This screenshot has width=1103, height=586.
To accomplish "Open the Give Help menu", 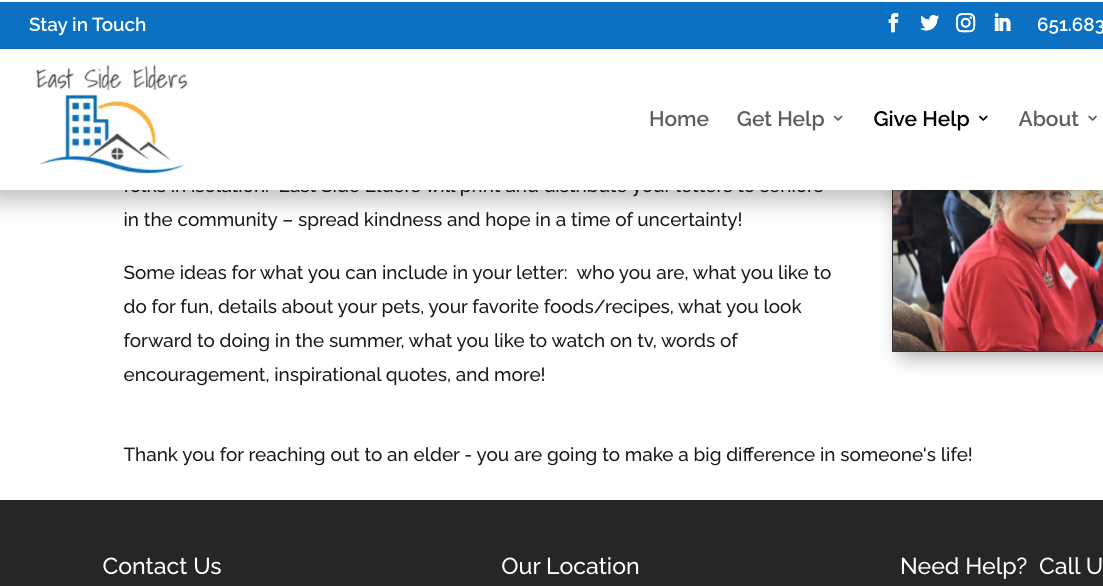I will [x=921, y=119].
